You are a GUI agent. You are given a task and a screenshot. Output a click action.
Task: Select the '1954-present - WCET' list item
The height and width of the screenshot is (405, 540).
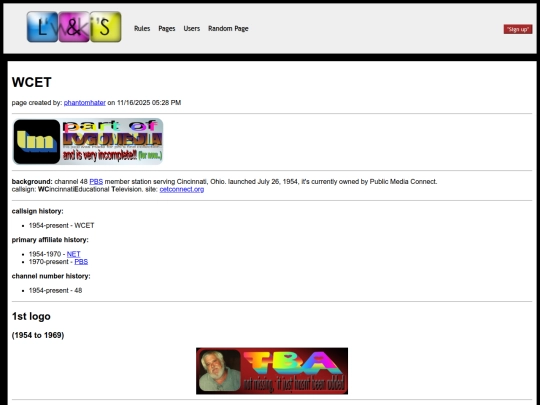[x=61, y=226]
